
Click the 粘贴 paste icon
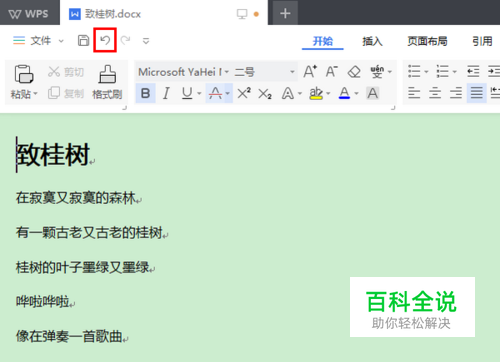click(x=24, y=74)
